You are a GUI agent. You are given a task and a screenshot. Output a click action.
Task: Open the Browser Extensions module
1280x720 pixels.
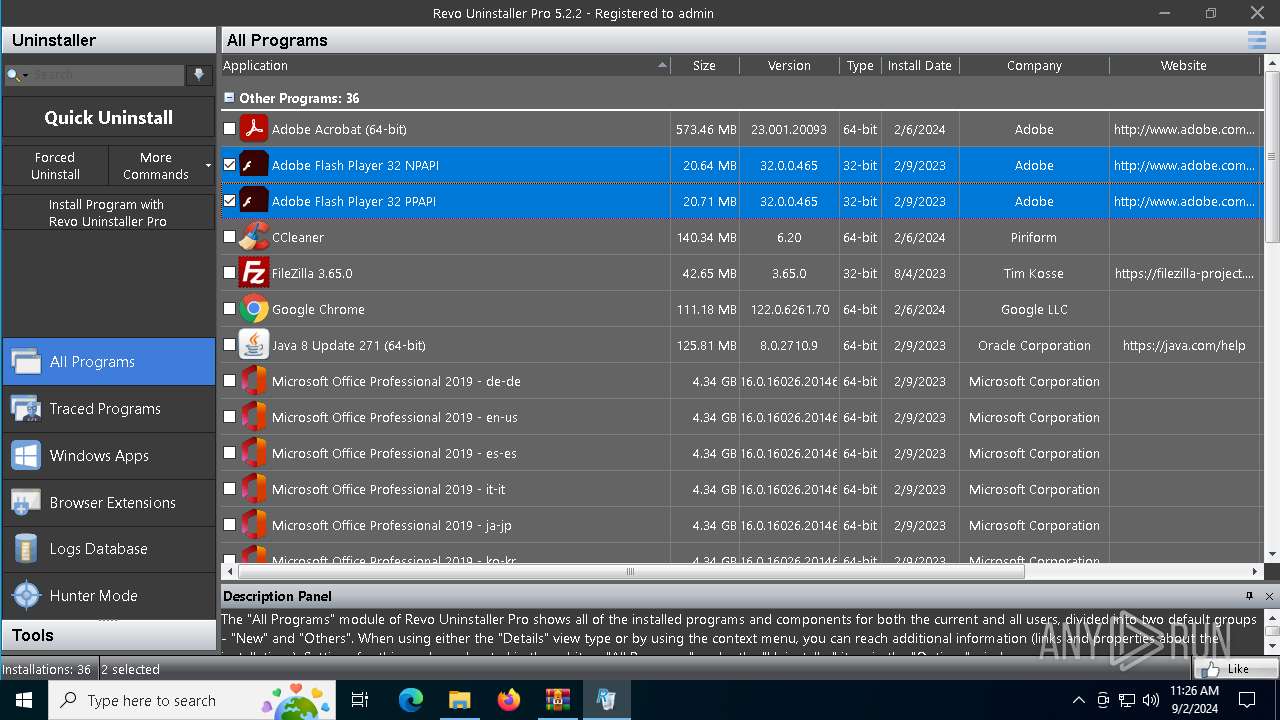108,502
